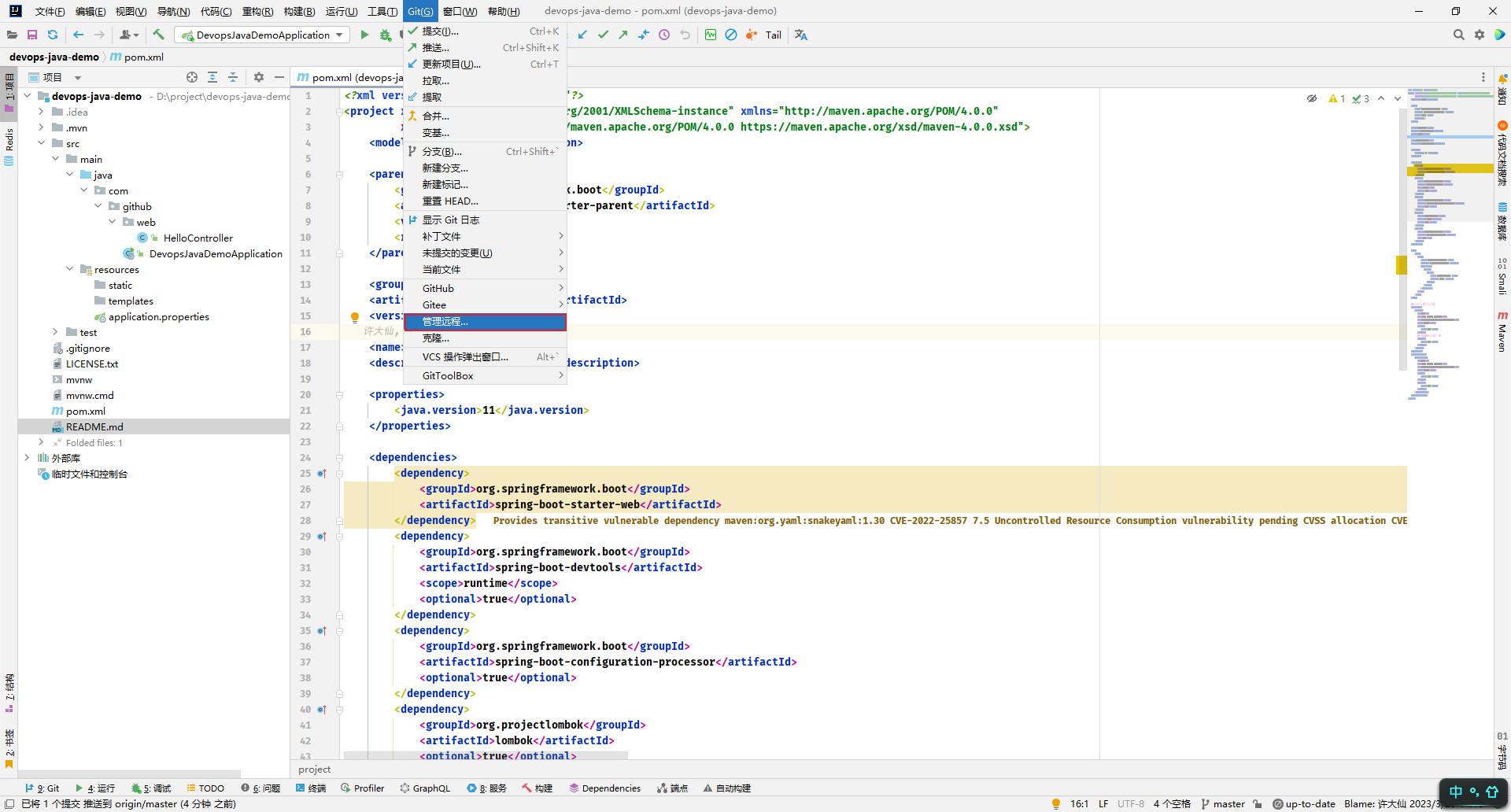This screenshot has width=1511, height=812.
Task: Click the LF line separator widget
Action: 1103,804
